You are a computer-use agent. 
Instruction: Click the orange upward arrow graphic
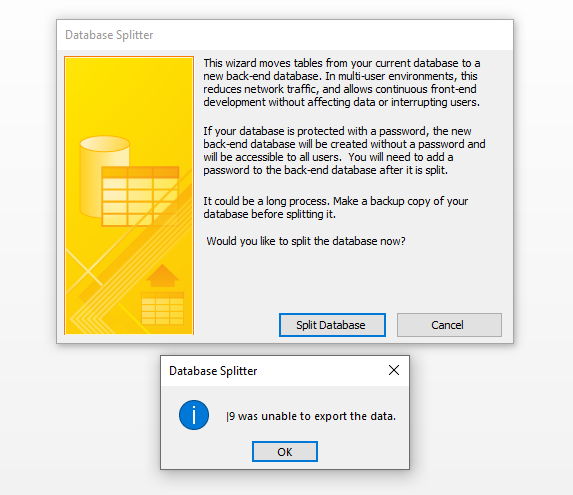tap(163, 275)
